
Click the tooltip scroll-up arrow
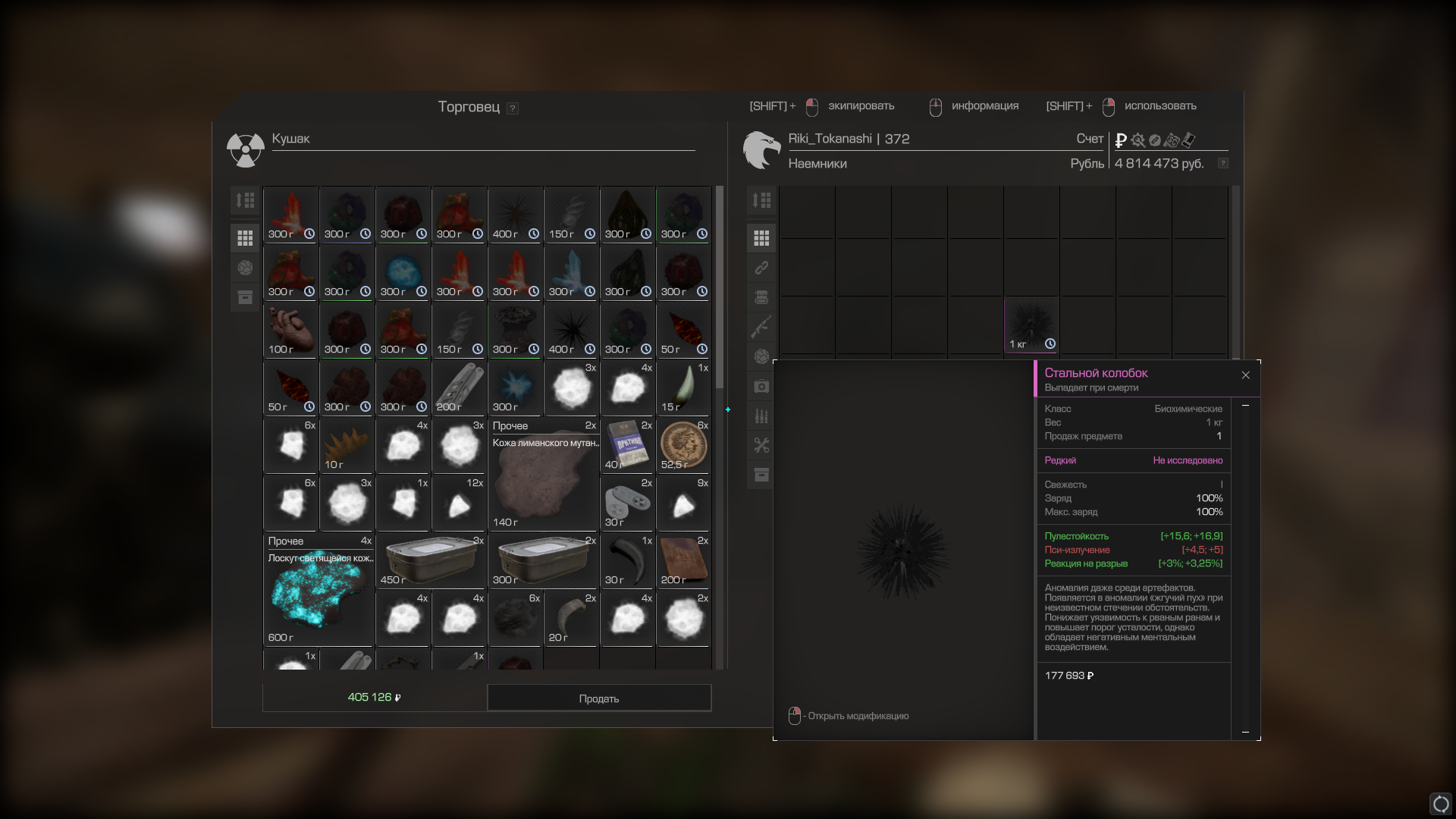(x=1245, y=406)
